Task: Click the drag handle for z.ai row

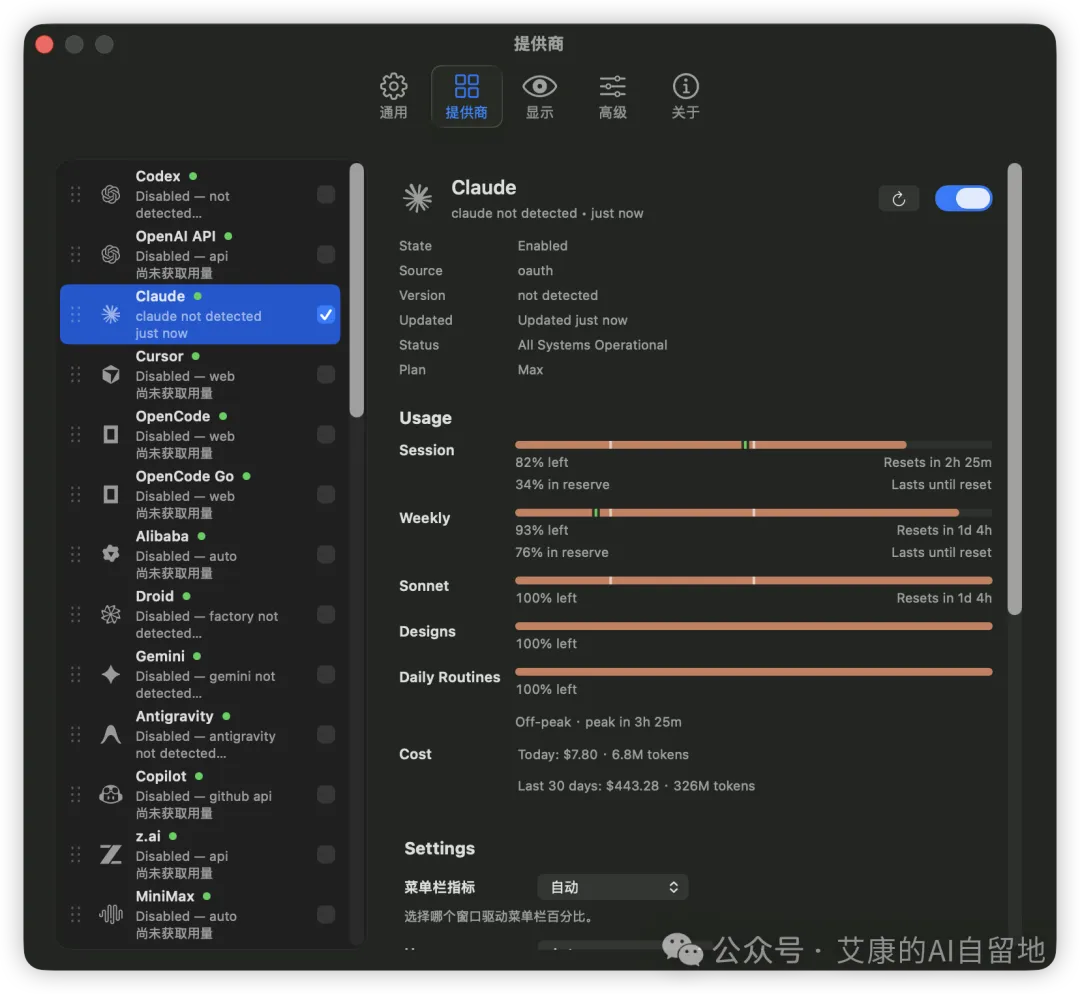Action: tap(76, 854)
